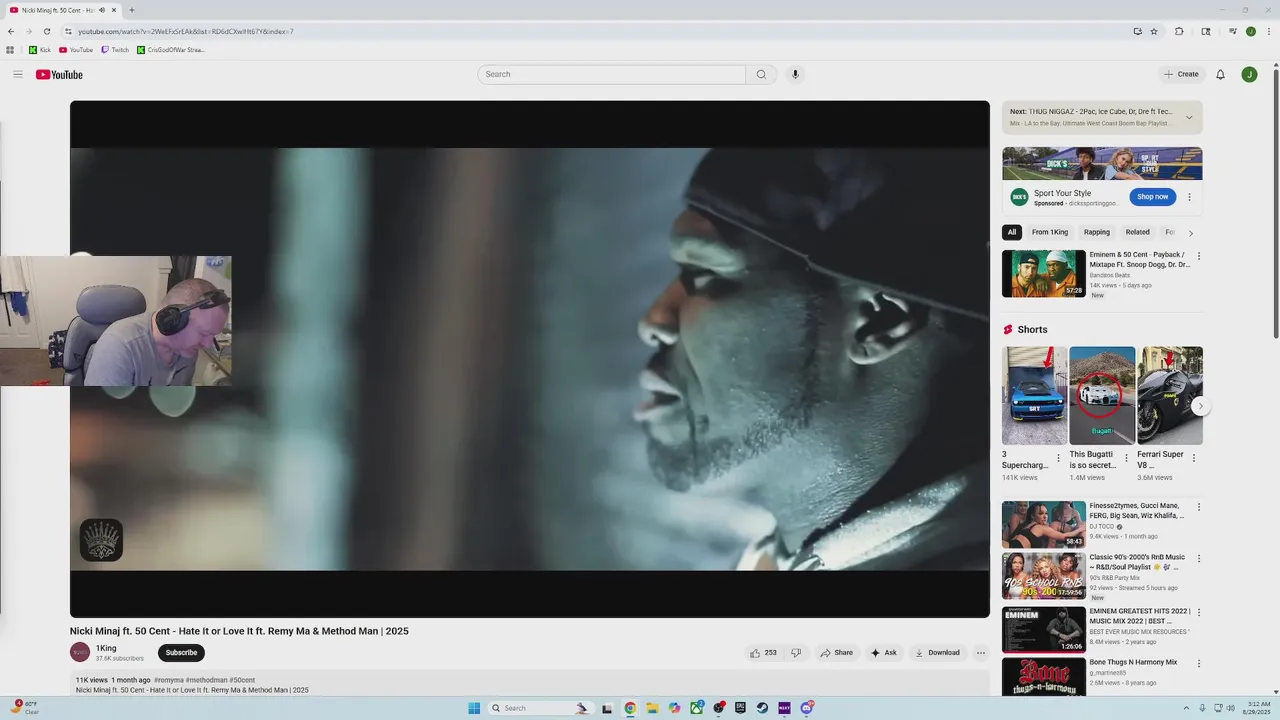Open the Chrome apps grid shortcut
This screenshot has height=720, width=1280.
[x=10, y=50]
